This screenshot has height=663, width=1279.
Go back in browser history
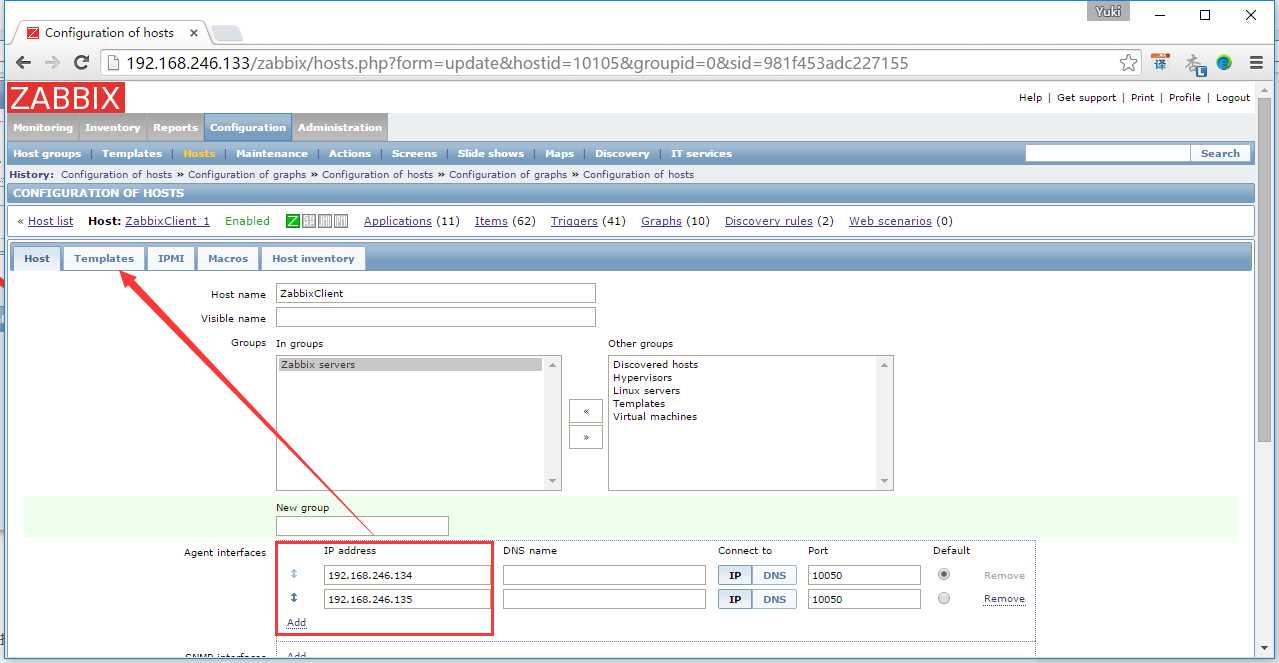tap(24, 63)
